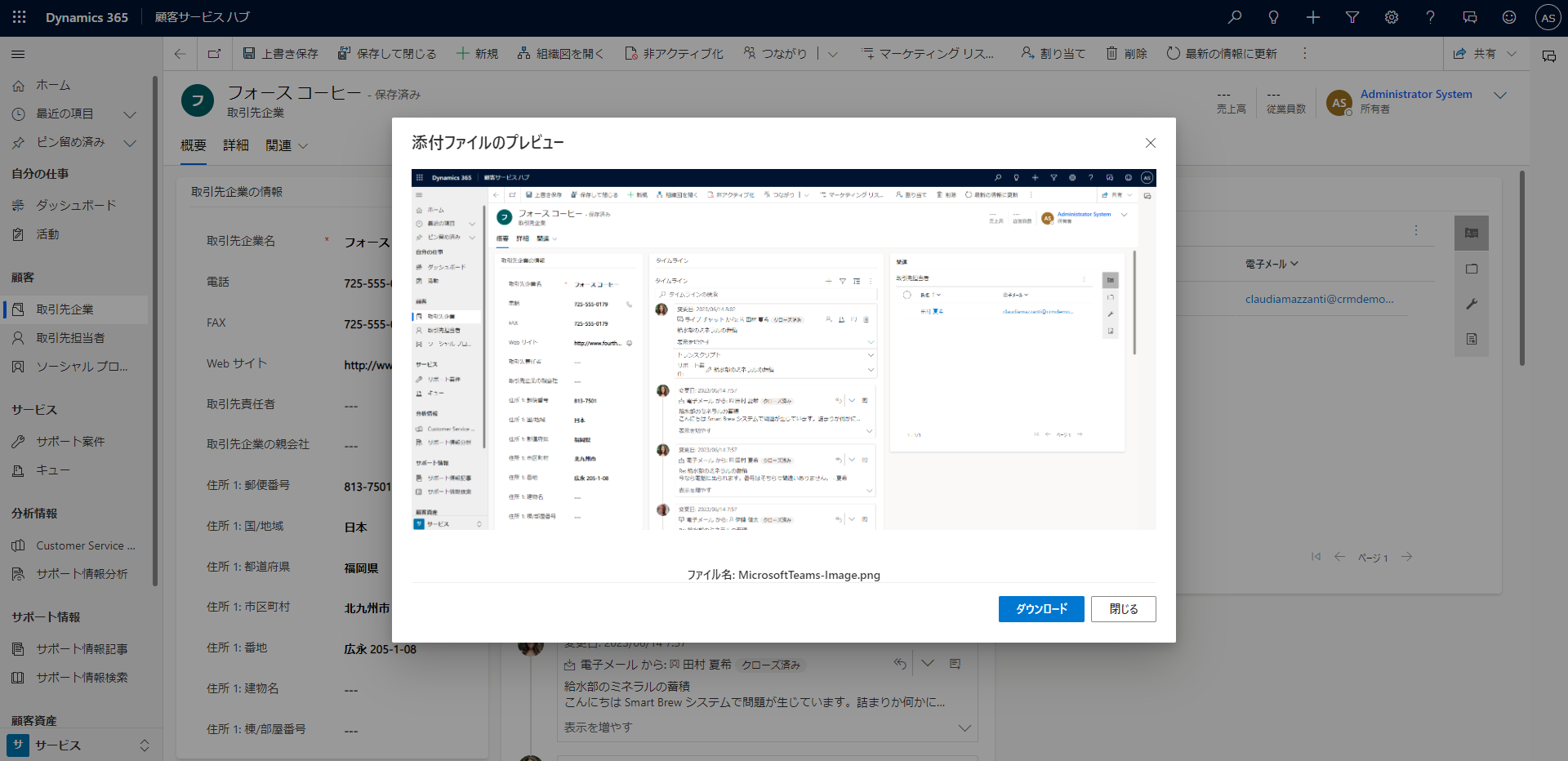The height and width of the screenshot is (761, 1568).
Task: Open record in new window icon
Action: 214,54
